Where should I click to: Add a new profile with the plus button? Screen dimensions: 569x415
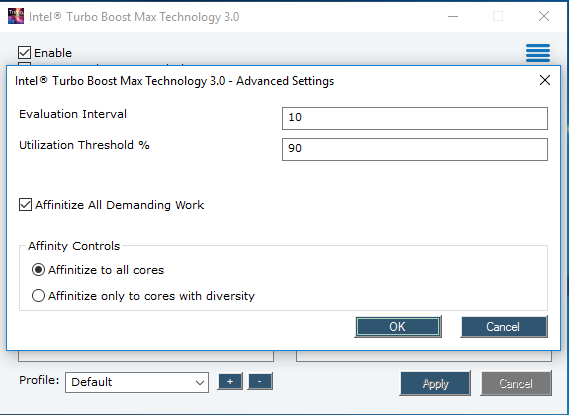(x=230, y=382)
